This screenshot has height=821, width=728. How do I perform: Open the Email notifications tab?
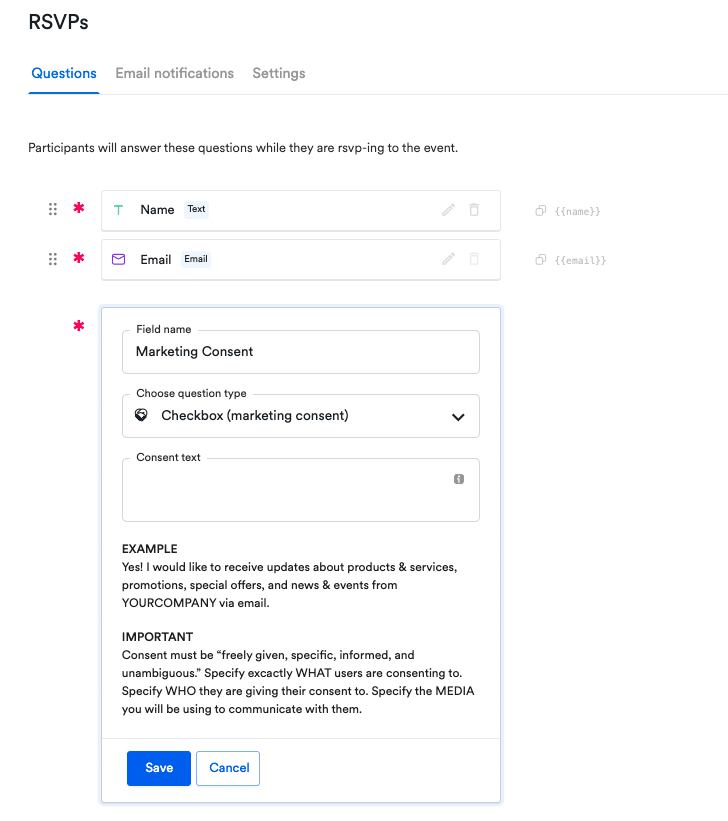point(174,73)
